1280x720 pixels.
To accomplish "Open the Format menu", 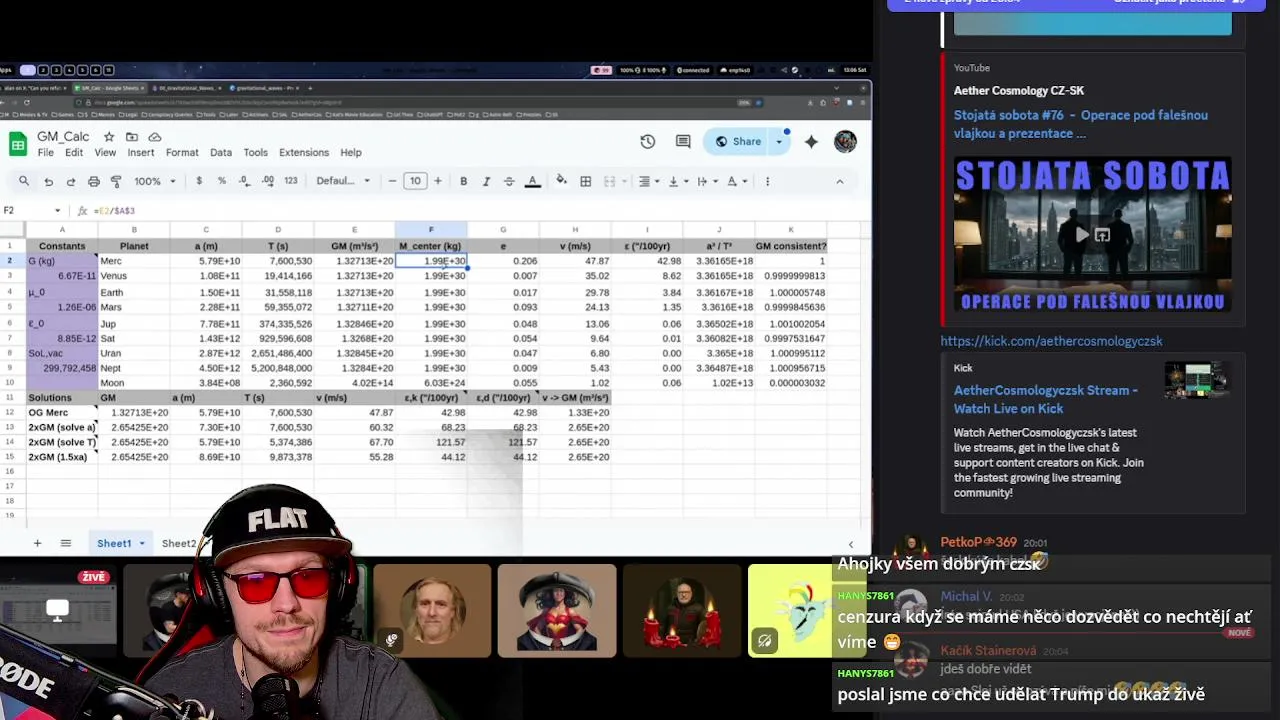I will [x=182, y=153].
